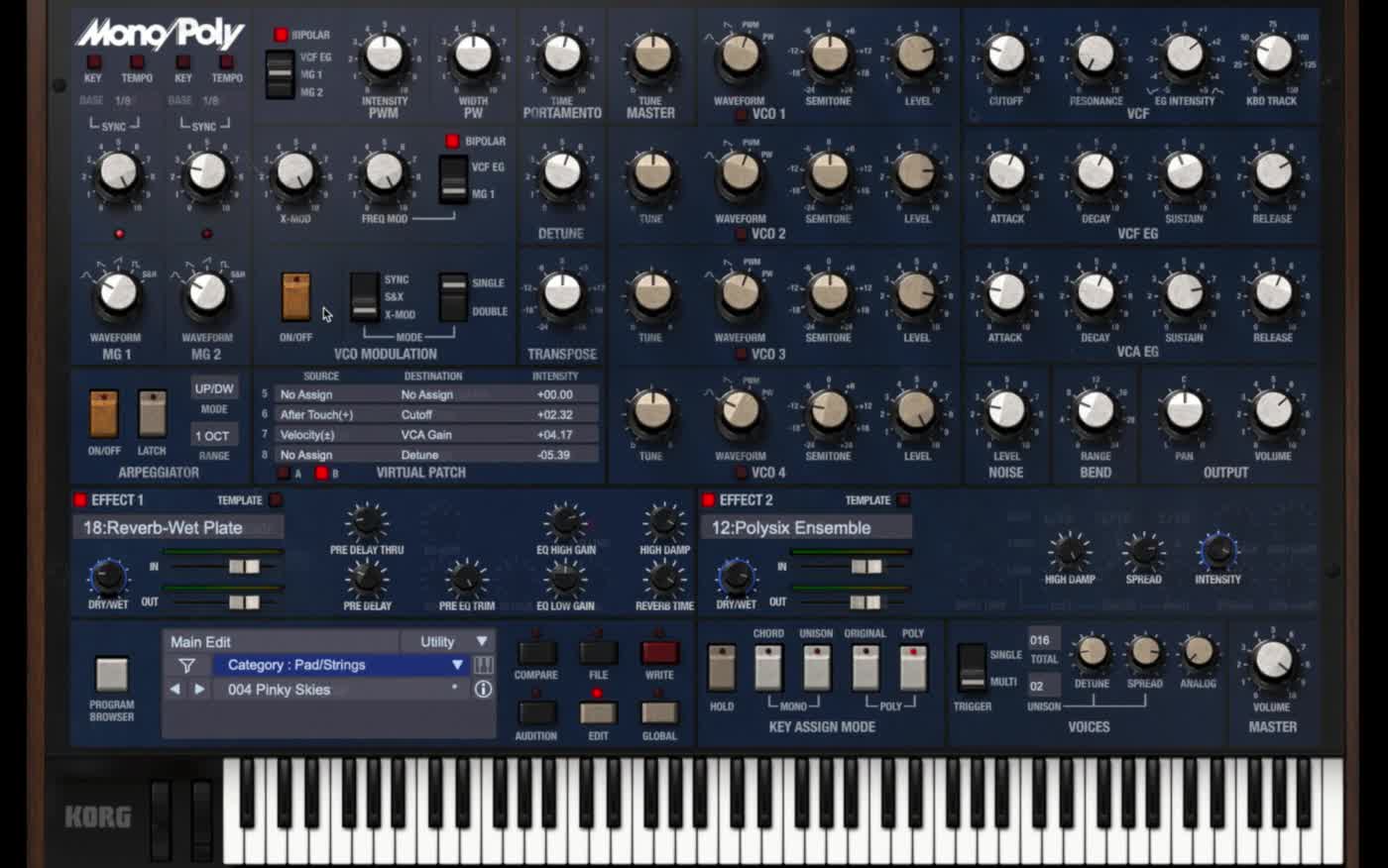This screenshot has height=868, width=1388.
Task: Open the 18:Reverb-Wet Plate effect selector
Action: pos(178,528)
